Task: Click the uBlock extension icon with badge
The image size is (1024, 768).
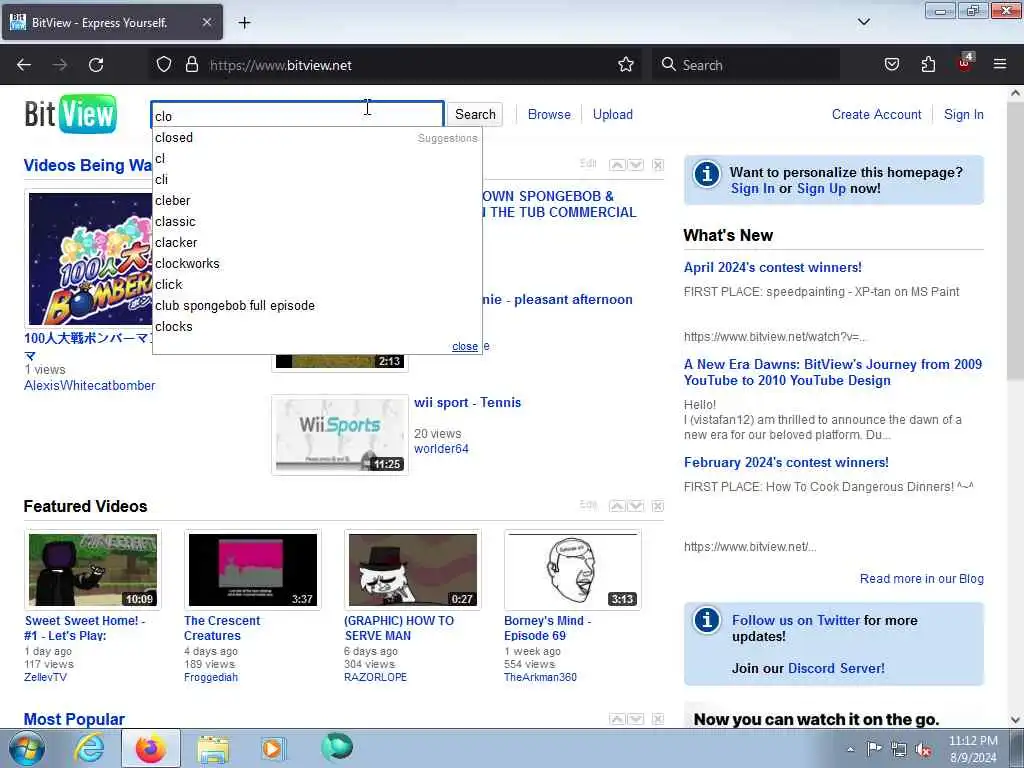Action: coord(965,63)
